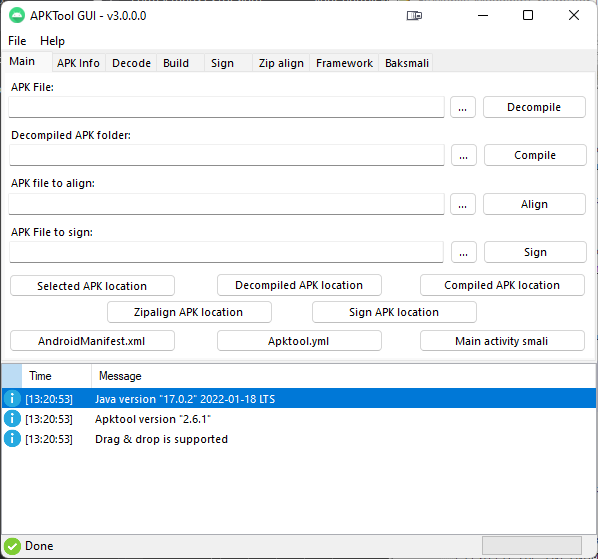Switch to the Main tab
The width and height of the screenshot is (598, 559).
click(27, 61)
